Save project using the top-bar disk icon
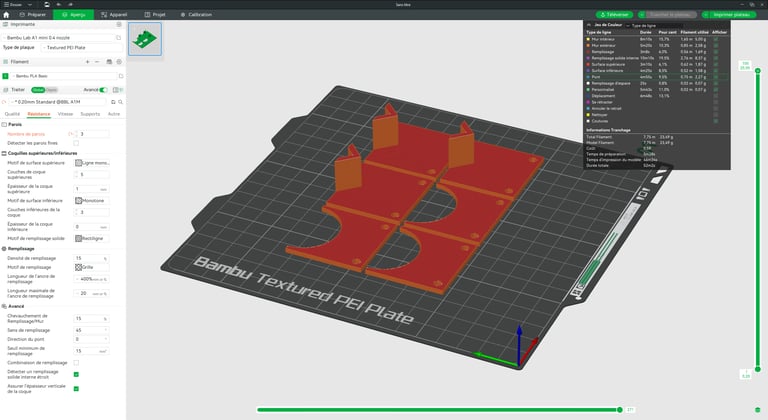 pos(47,4)
